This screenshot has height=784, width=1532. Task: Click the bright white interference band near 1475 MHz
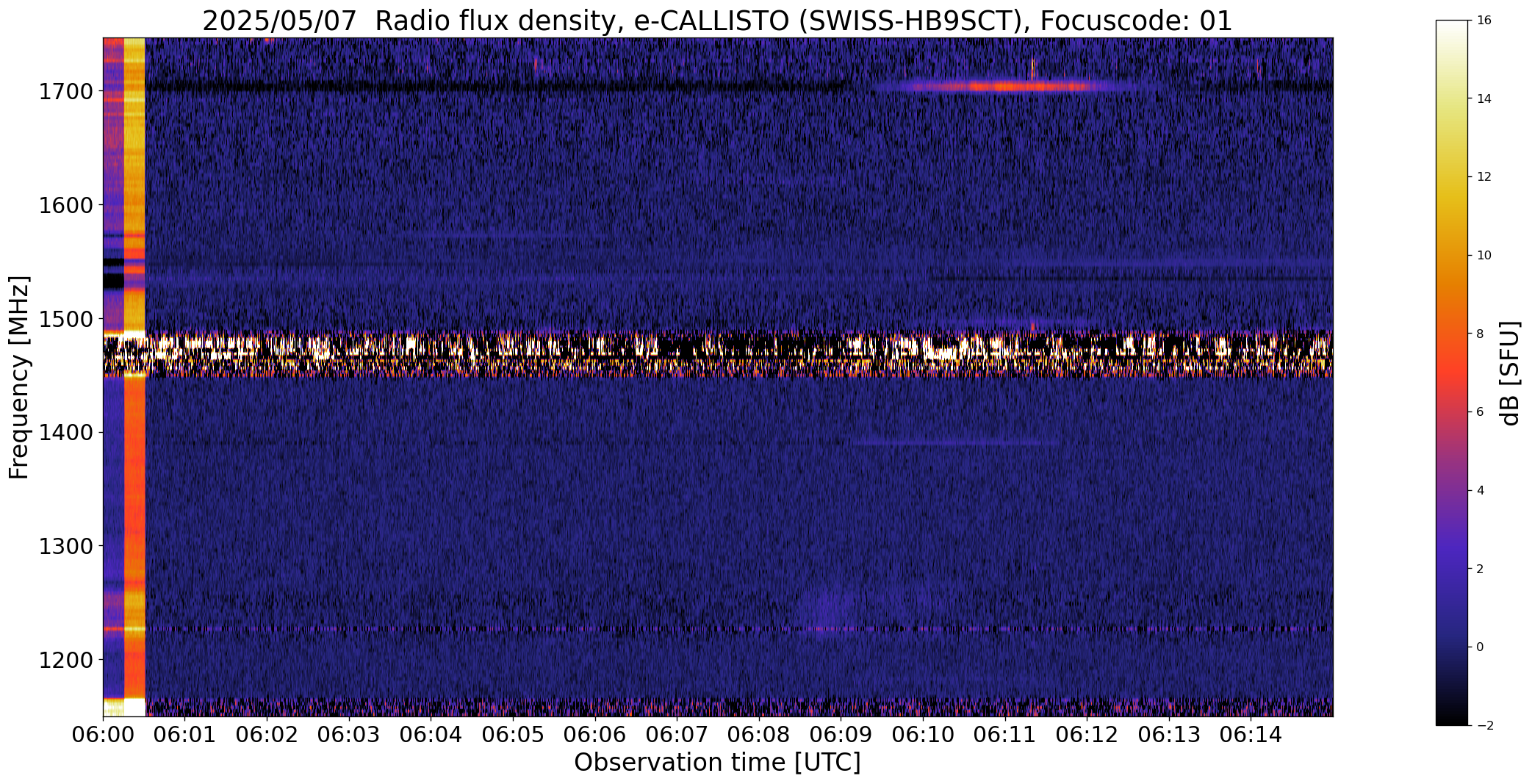(718, 353)
